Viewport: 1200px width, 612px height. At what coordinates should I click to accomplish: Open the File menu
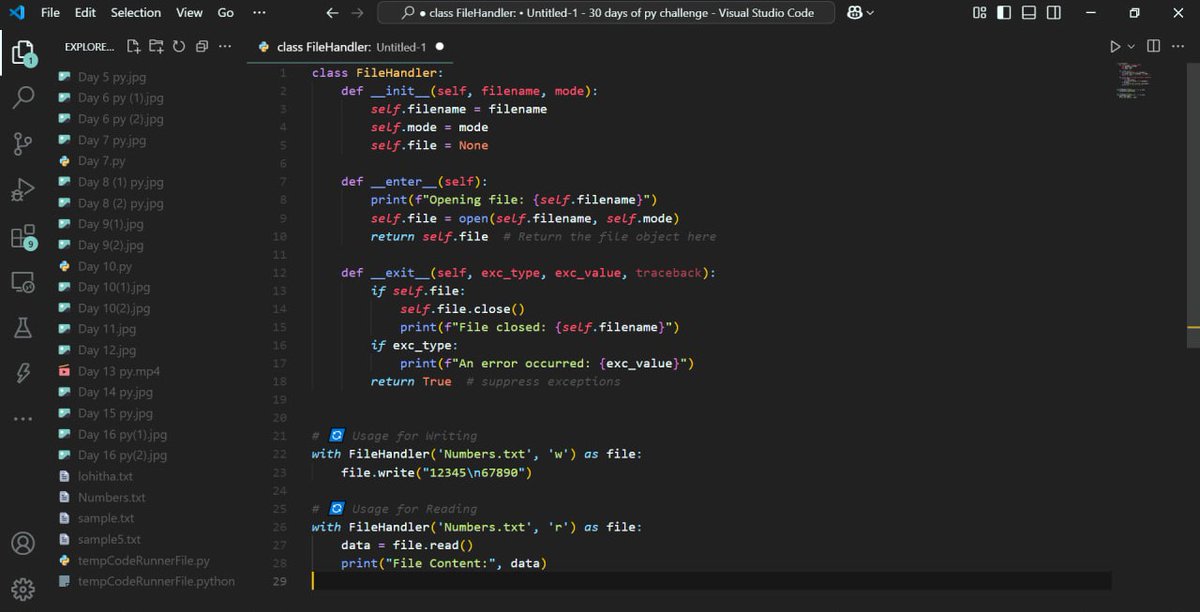(x=51, y=13)
